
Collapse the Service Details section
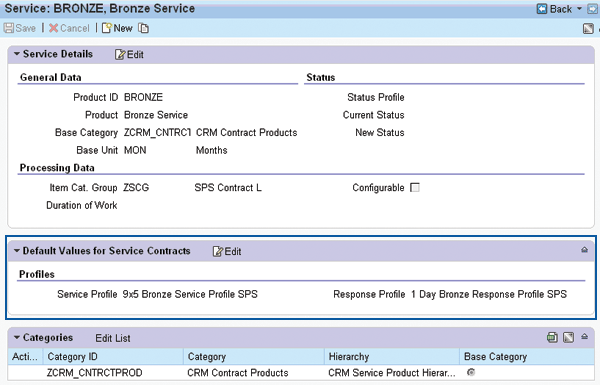click(x=17, y=54)
